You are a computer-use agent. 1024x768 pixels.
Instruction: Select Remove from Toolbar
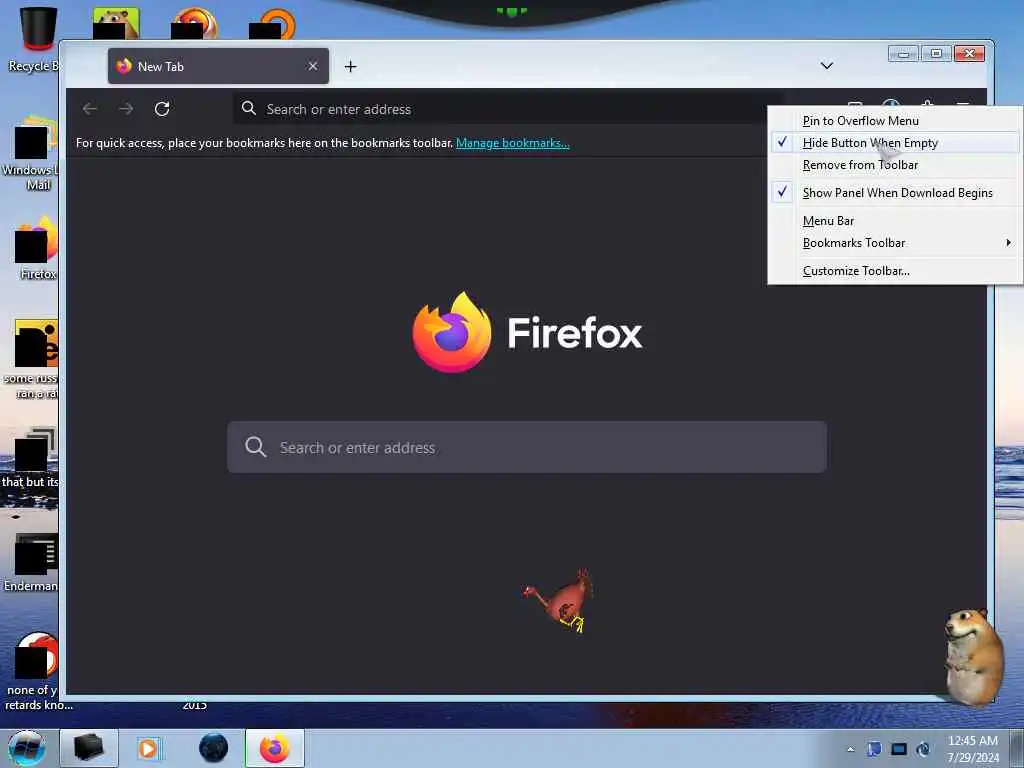(895, 165)
